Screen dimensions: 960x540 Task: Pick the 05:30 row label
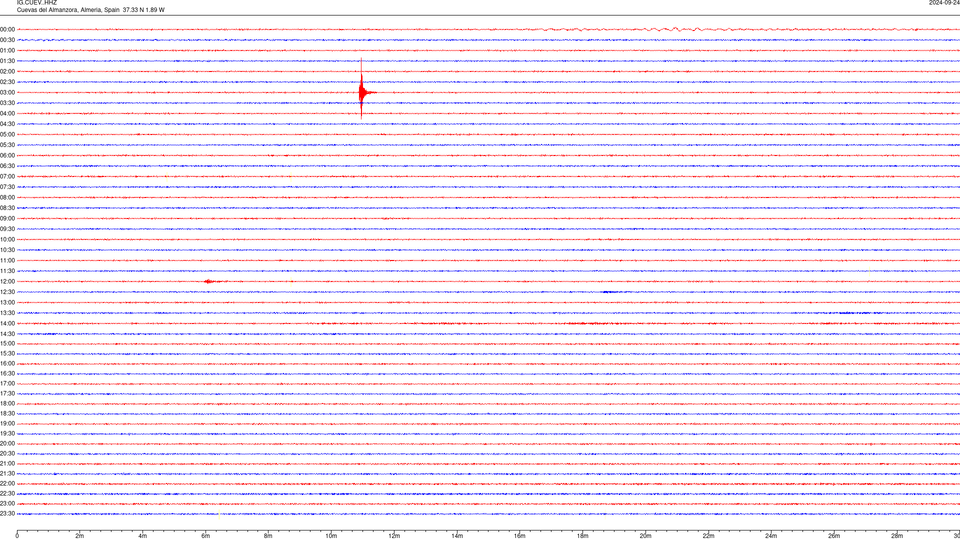coord(7,145)
